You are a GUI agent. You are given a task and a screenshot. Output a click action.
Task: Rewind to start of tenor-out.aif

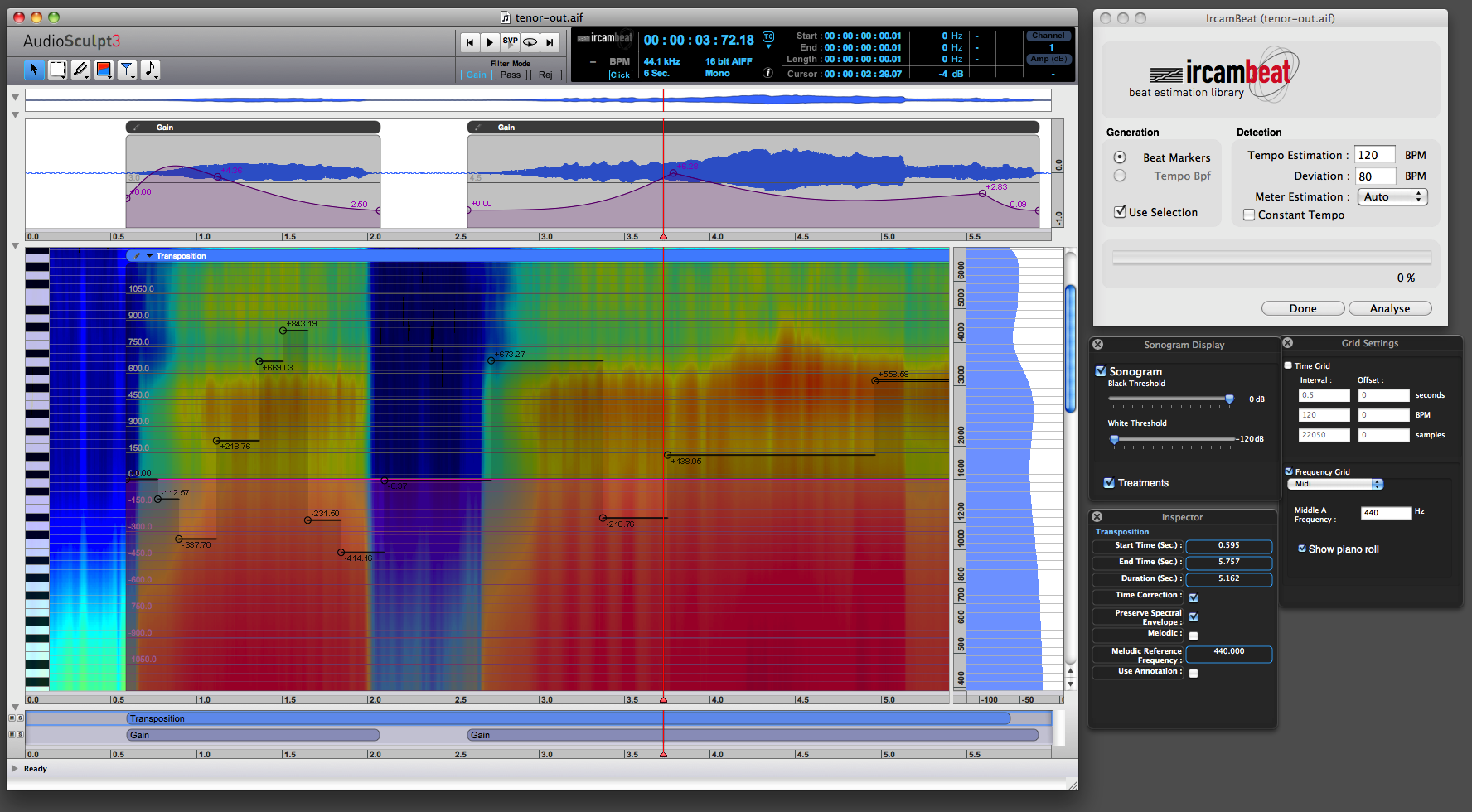[470, 42]
